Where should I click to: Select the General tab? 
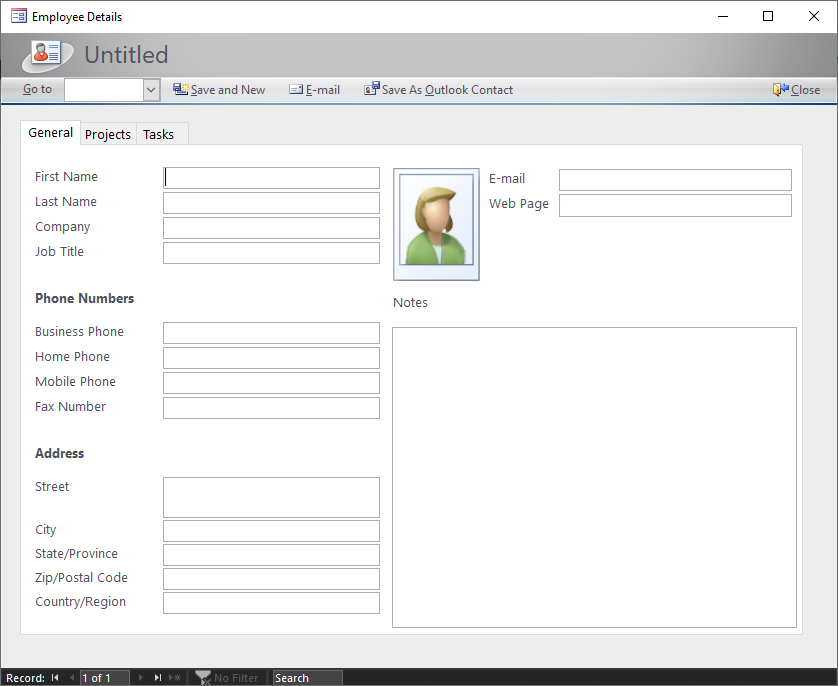coord(50,133)
